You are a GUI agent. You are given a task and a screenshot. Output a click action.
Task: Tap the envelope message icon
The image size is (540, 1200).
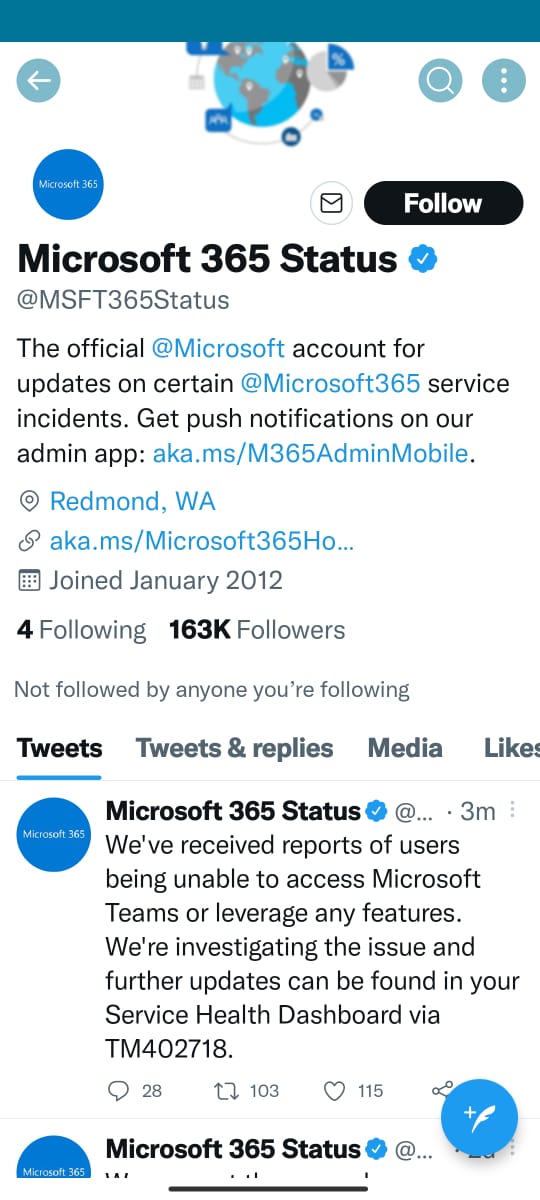(x=331, y=203)
